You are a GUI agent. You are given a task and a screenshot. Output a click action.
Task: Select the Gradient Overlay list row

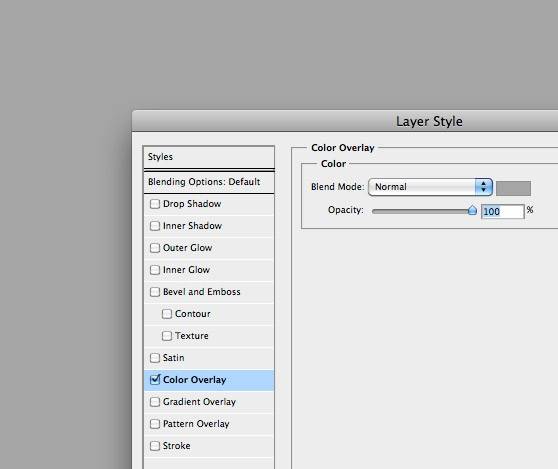click(x=209, y=402)
